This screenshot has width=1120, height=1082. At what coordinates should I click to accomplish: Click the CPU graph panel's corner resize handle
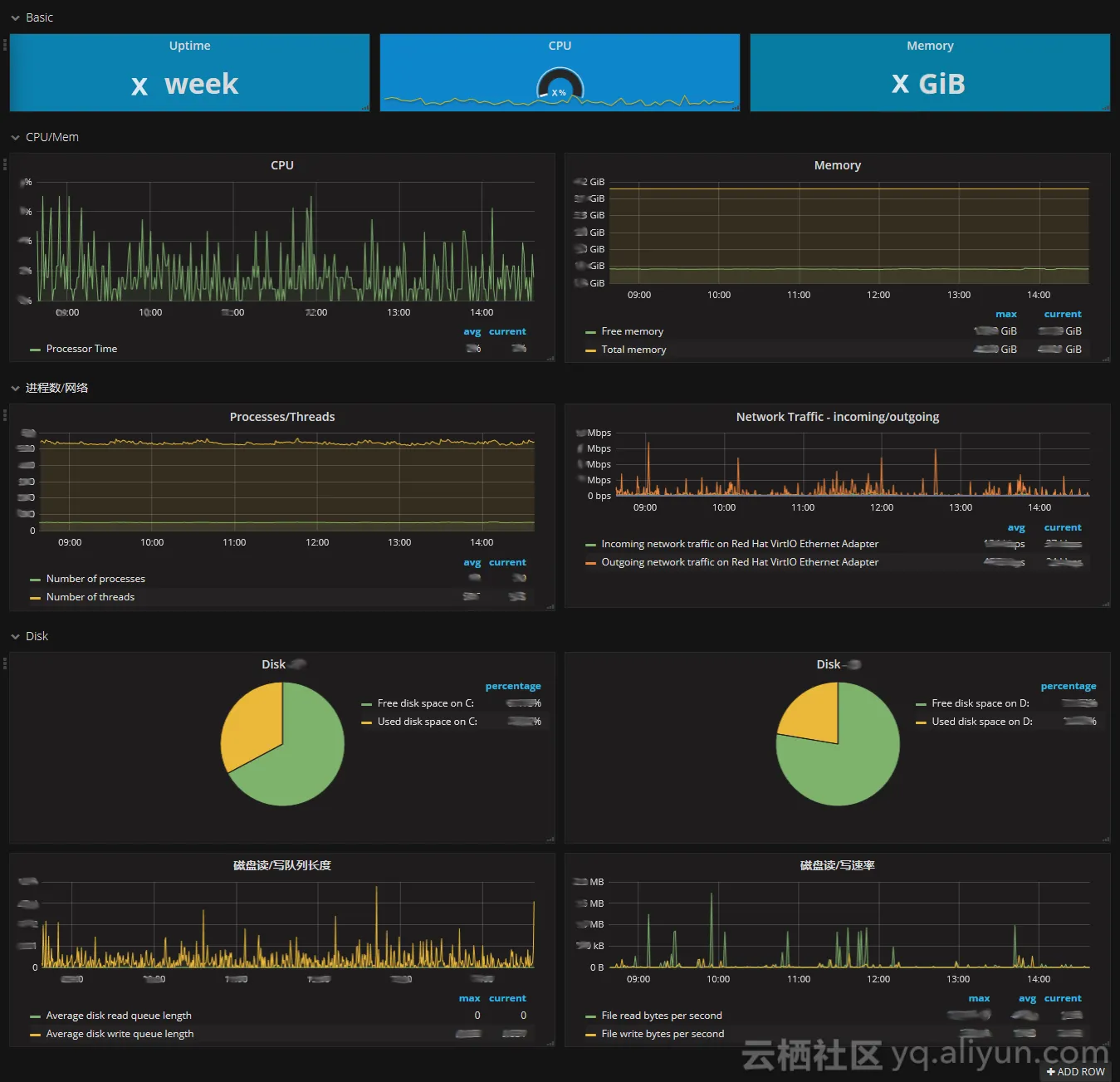click(x=550, y=358)
